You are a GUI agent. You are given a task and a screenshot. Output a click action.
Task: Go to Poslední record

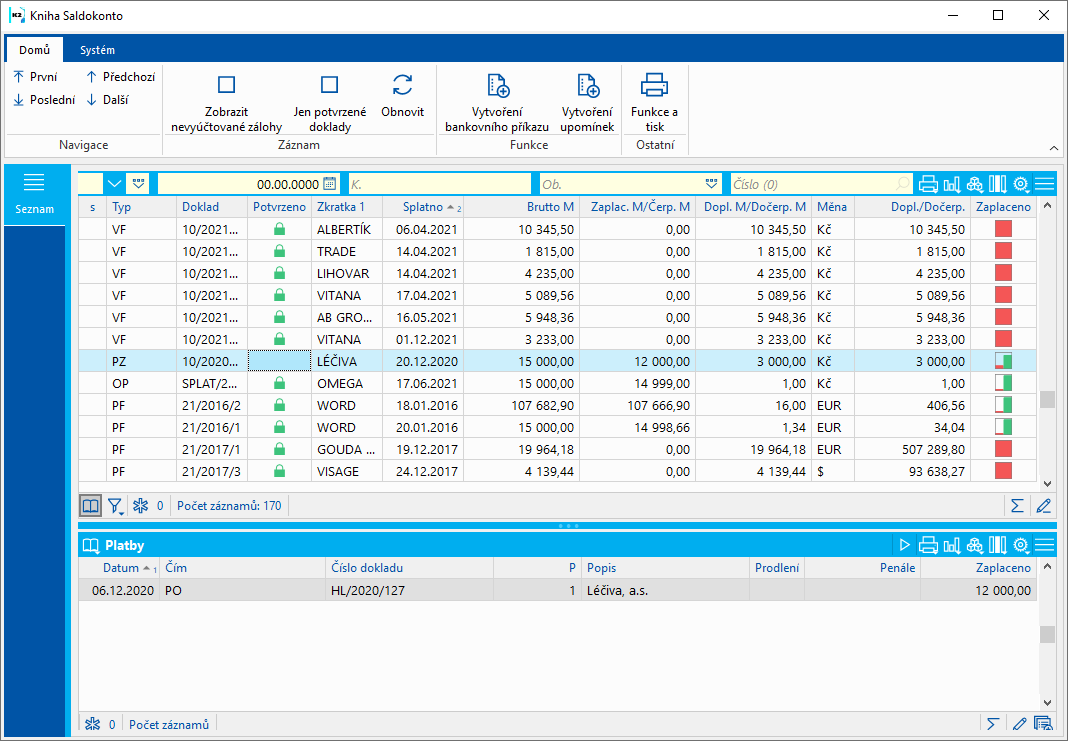click(44, 99)
